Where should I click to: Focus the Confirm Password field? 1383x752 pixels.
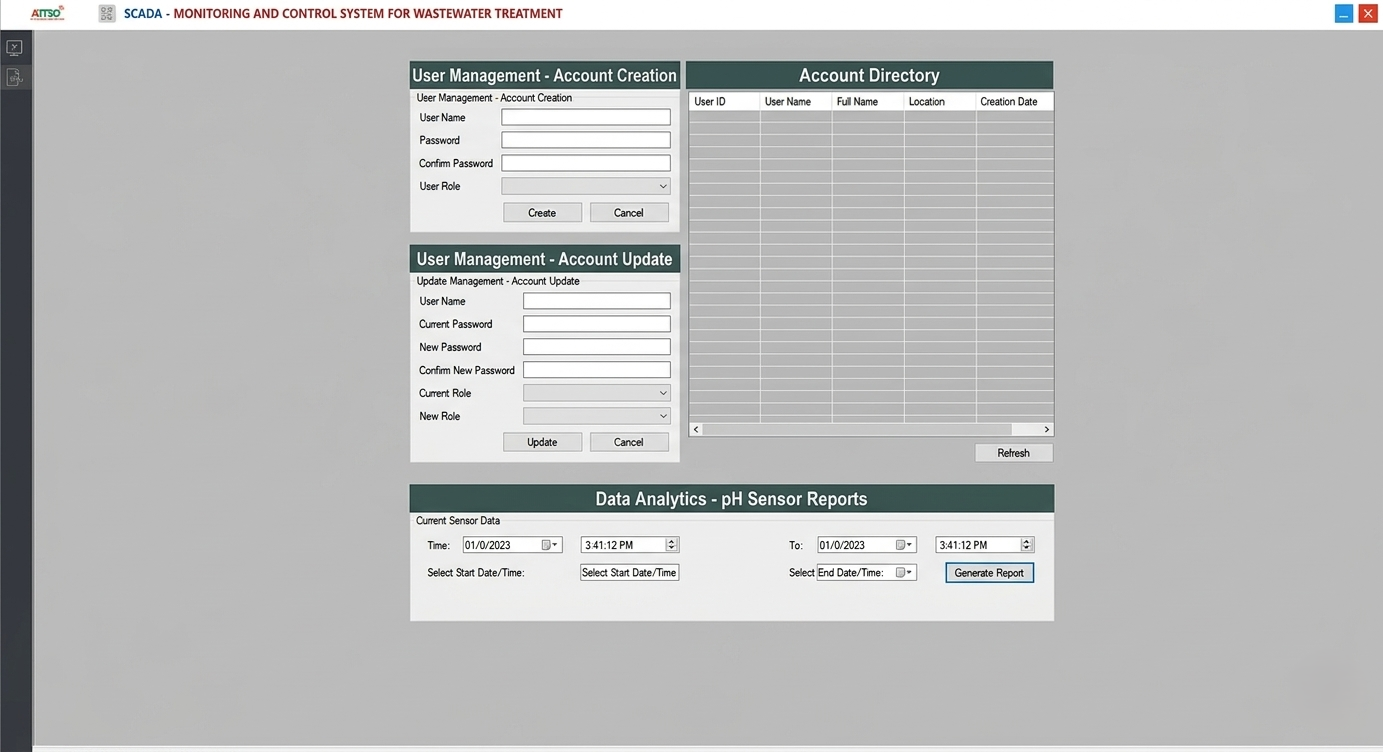point(586,163)
